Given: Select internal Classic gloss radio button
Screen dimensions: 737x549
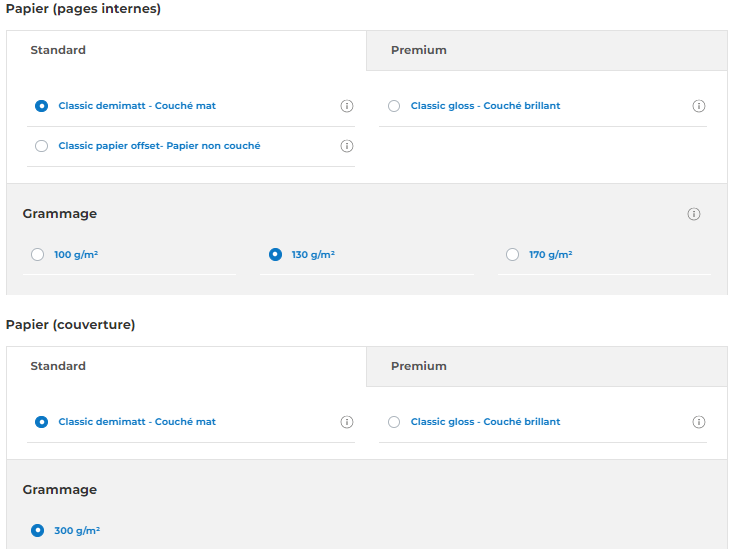Looking at the screenshot, I should [394, 106].
